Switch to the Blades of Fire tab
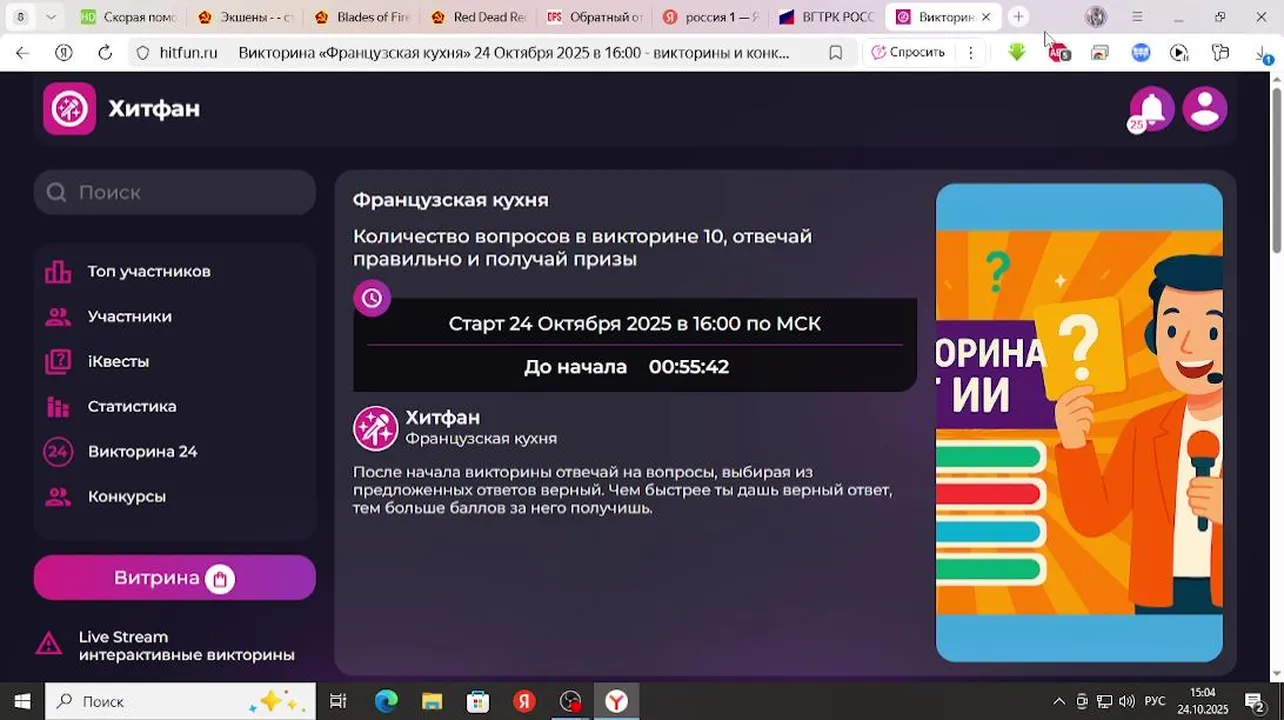 point(362,17)
